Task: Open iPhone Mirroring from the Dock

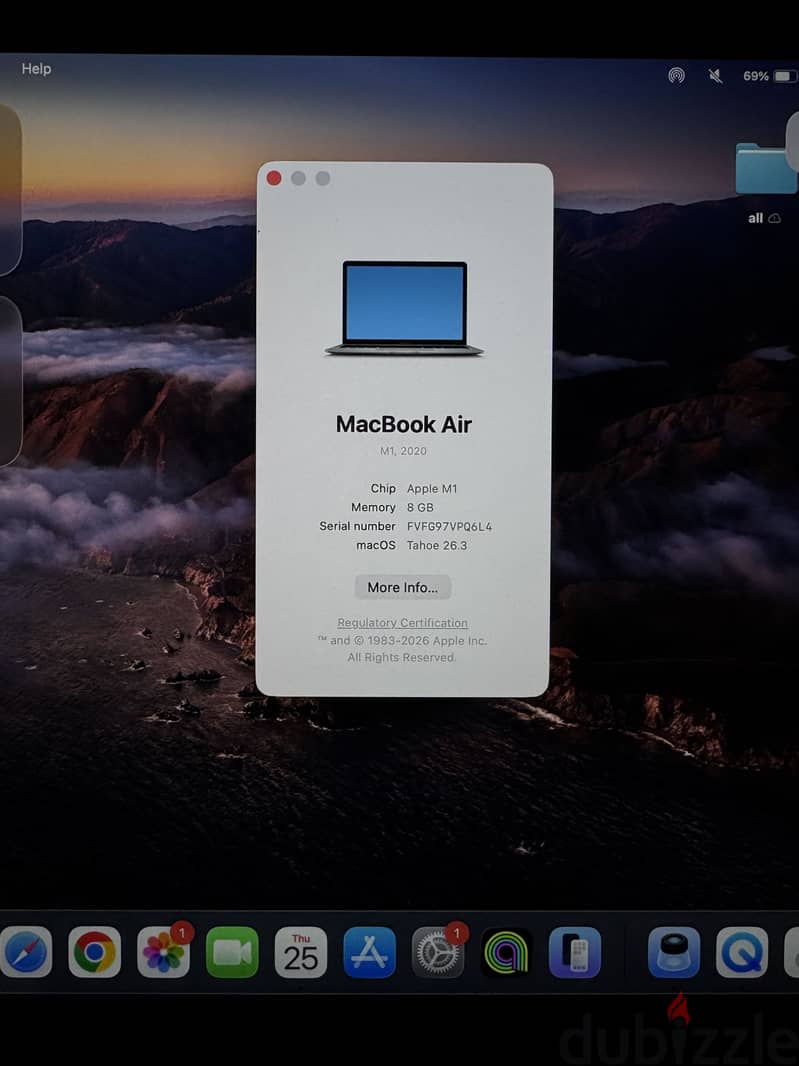Action: (575, 952)
